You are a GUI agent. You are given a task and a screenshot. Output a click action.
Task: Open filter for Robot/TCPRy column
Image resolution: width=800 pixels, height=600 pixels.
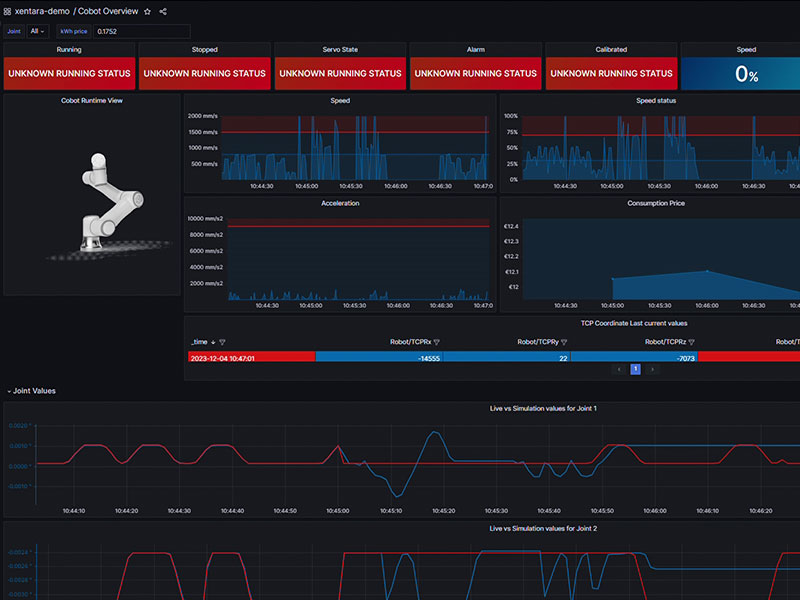[x=563, y=342]
